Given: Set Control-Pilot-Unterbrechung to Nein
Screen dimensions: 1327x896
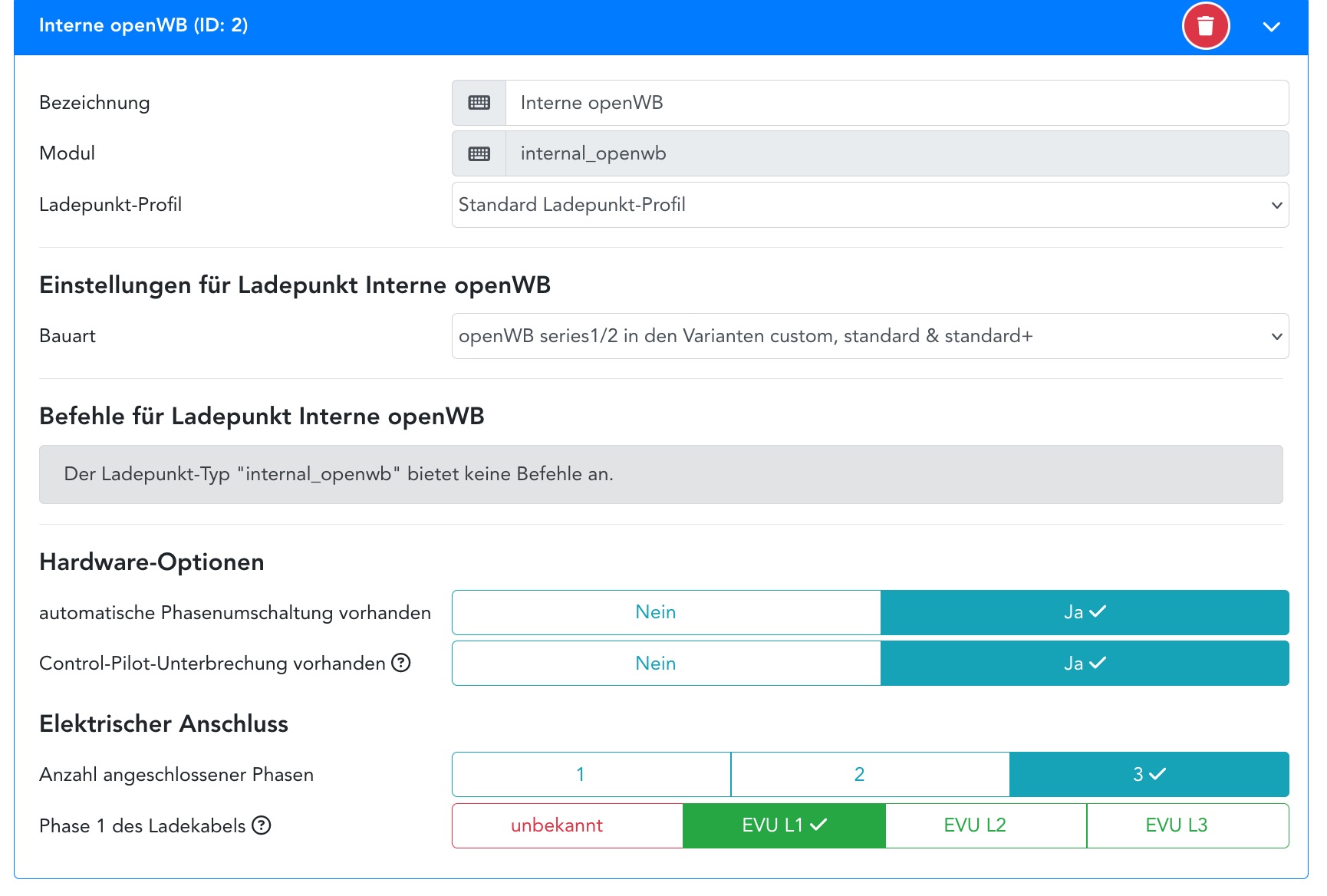Looking at the screenshot, I should pos(666,664).
